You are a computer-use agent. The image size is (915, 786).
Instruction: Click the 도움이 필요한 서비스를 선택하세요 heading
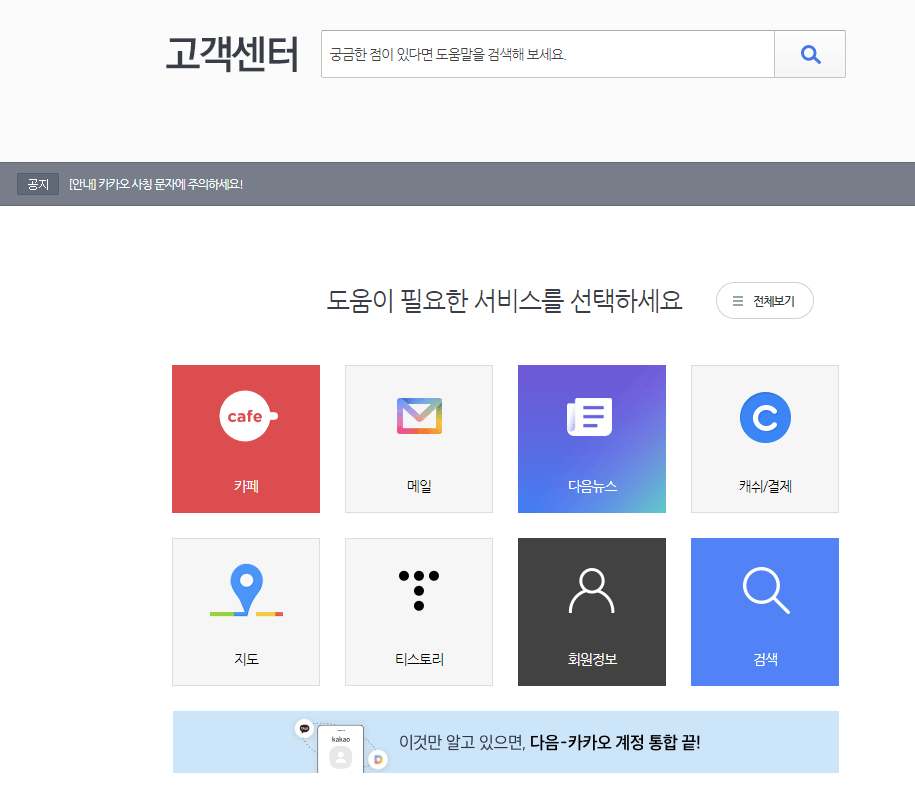504,301
